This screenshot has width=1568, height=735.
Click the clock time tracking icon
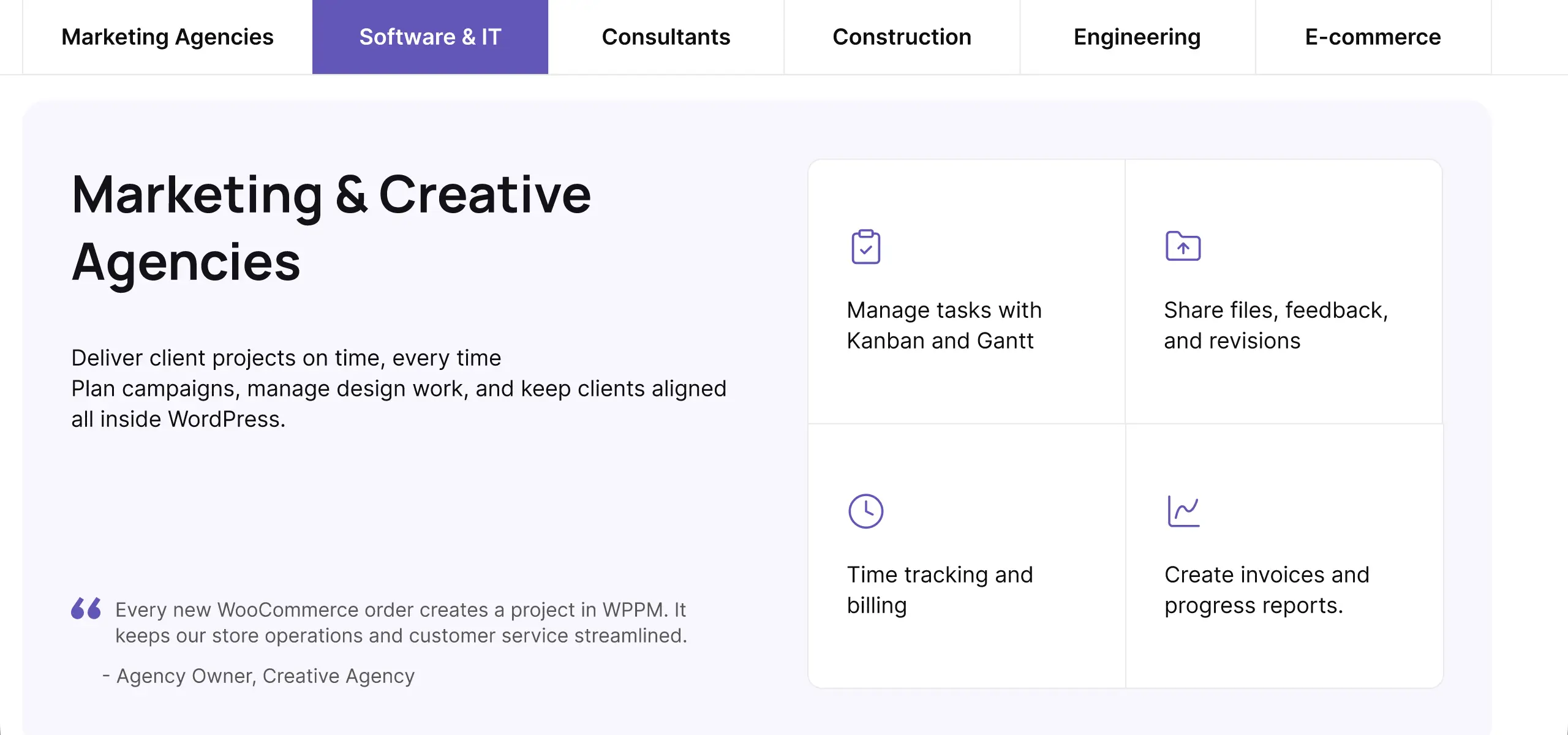[x=865, y=511]
